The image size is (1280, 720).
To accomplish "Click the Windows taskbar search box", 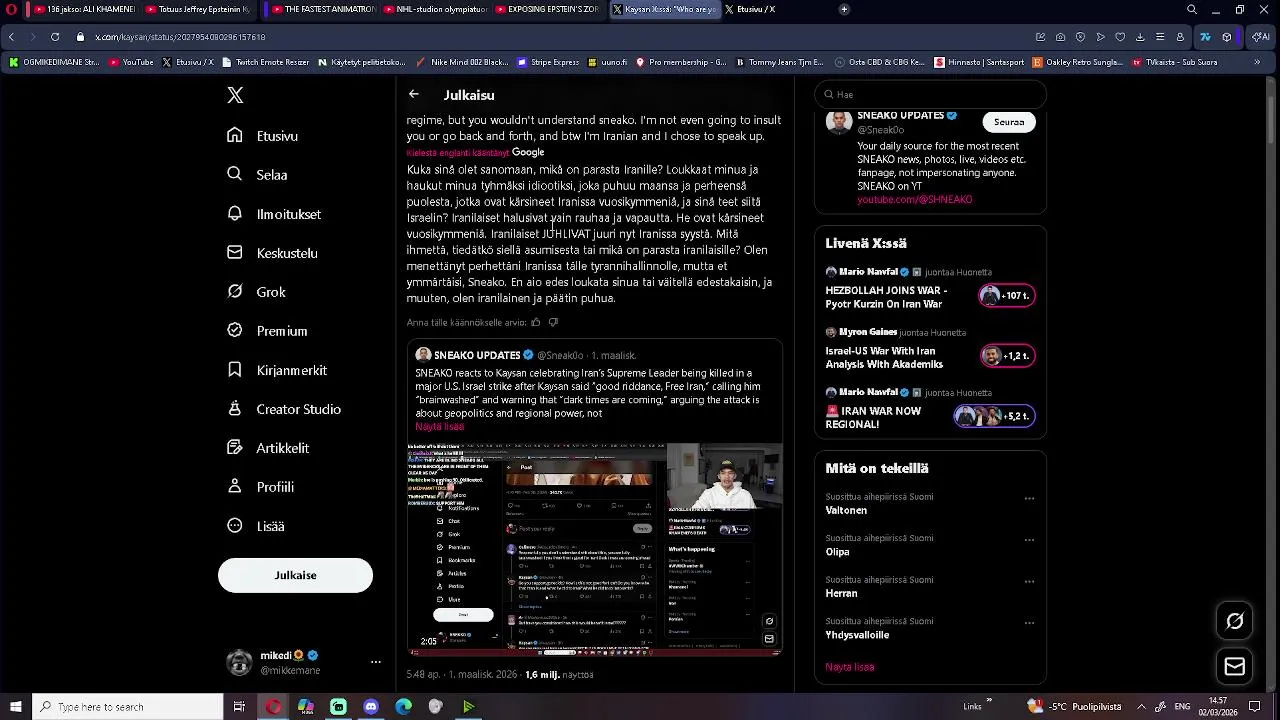I will (x=127, y=707).
